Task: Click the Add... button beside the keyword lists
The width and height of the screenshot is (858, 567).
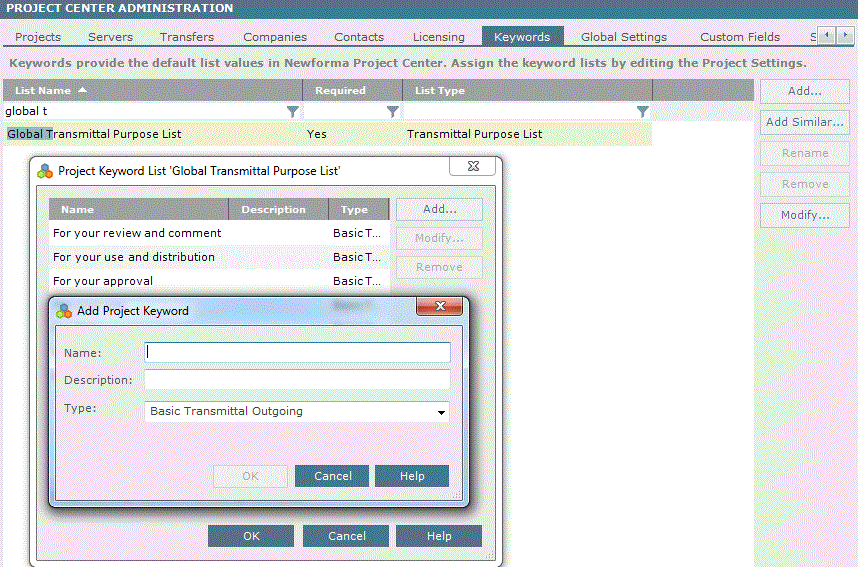Action: click(804, 91)
